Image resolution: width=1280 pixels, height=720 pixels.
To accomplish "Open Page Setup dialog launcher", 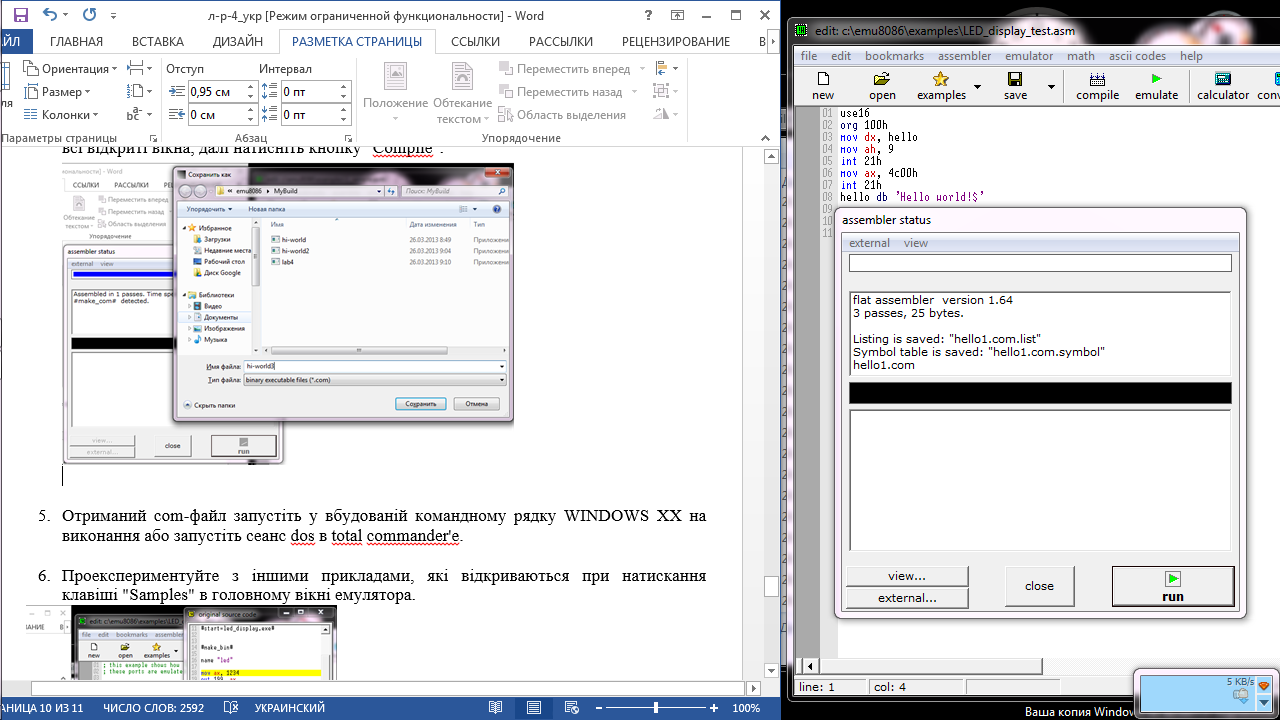I will point(153,139).
